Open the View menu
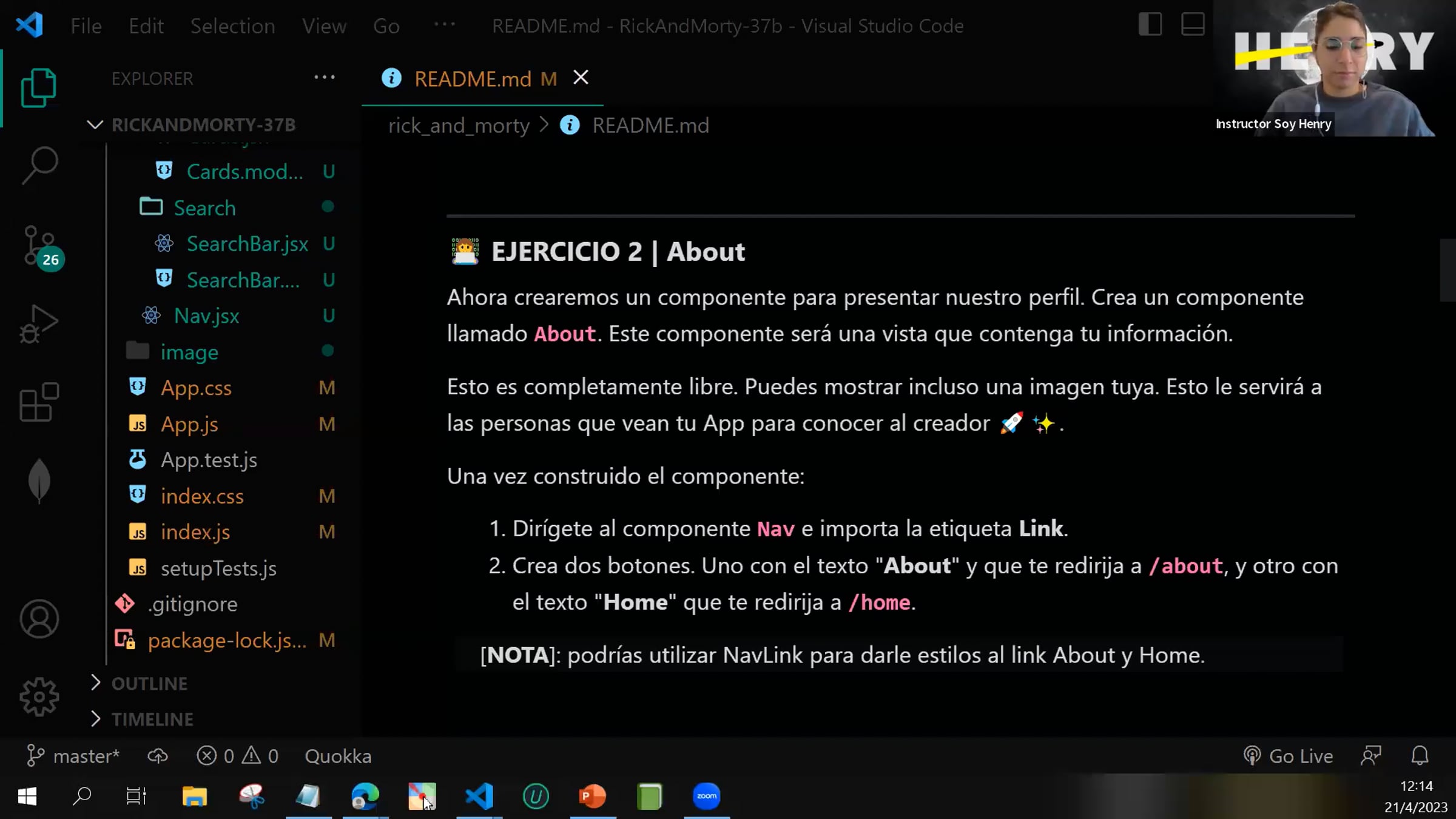Viewport: 1456px width, 819px height. click(x=324, y=26)
